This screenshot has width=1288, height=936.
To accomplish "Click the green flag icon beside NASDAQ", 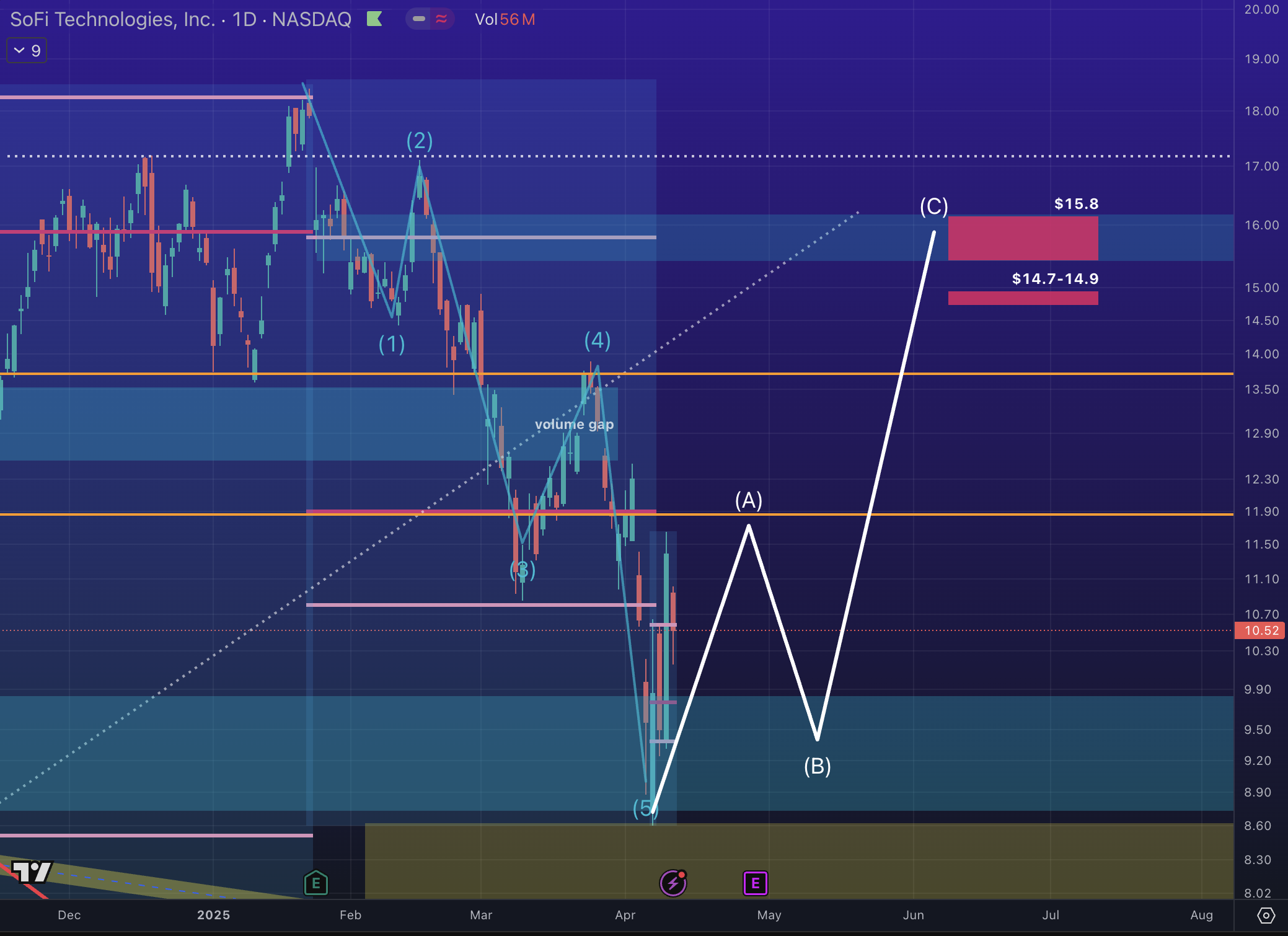I will [374, 19].
